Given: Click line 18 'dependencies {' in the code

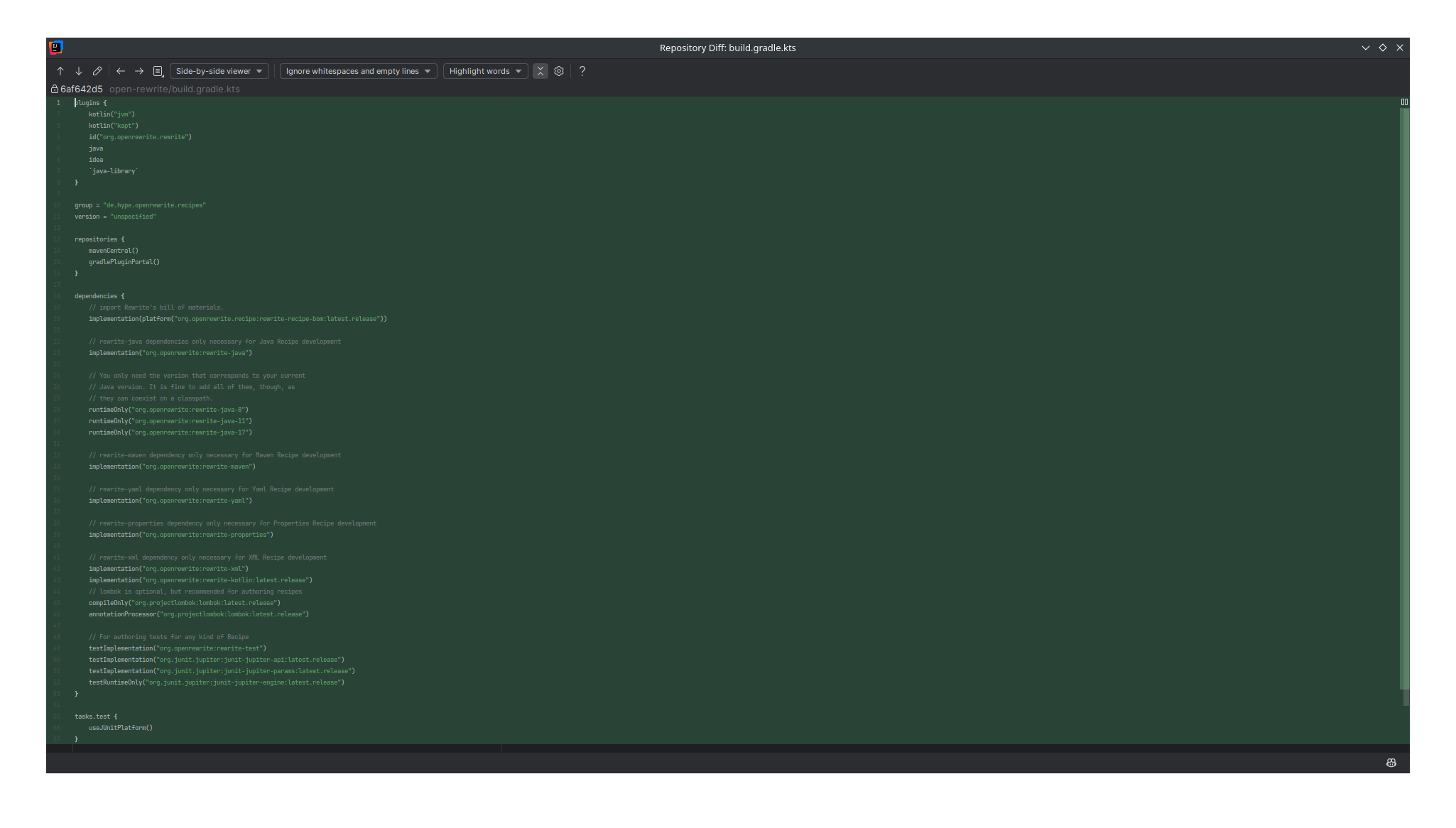Looking at the screenshot, I should pyautogui.click(x=99, y=296).
